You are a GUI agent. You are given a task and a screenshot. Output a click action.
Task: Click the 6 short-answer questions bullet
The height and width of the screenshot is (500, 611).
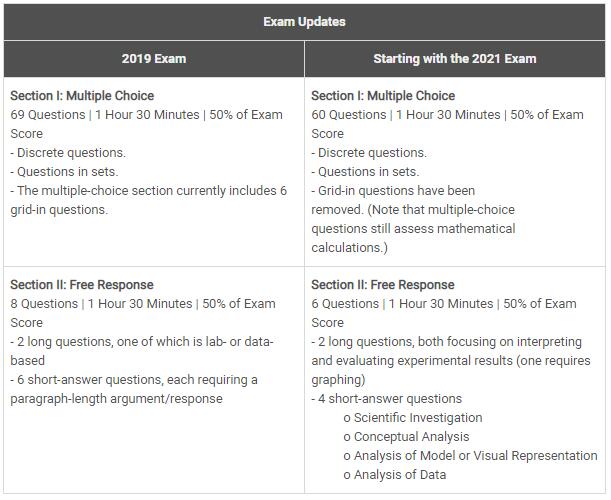click(134, 389)
